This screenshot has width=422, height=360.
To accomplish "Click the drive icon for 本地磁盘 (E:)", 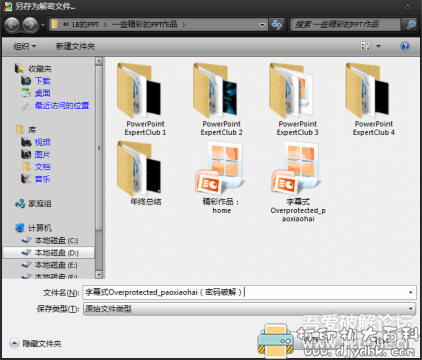I will pos(26,265).
